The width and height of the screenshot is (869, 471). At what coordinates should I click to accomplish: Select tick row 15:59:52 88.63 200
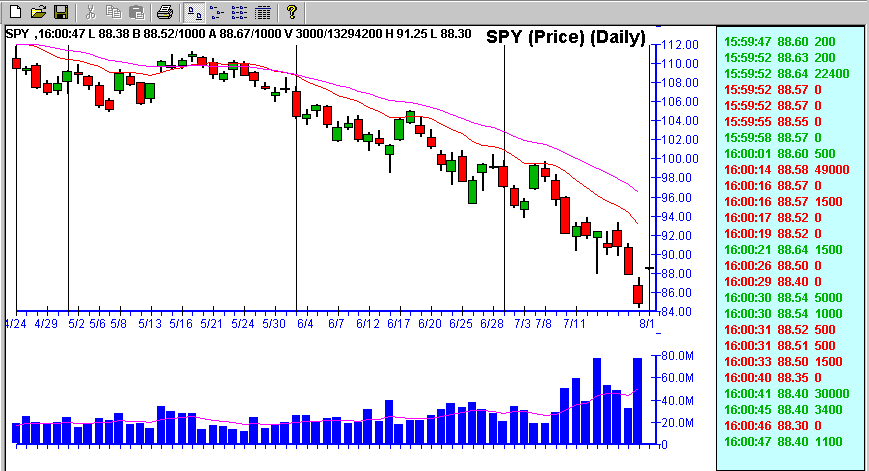(779, 58)
